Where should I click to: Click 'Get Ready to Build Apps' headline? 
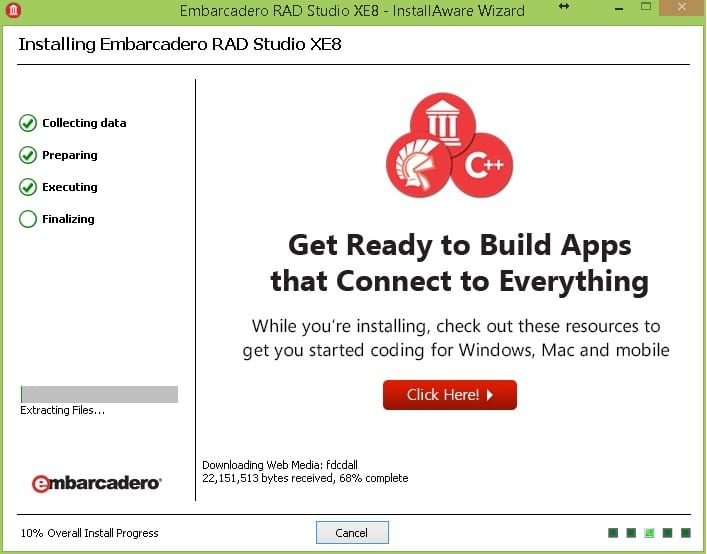click(x=459, y=246)
